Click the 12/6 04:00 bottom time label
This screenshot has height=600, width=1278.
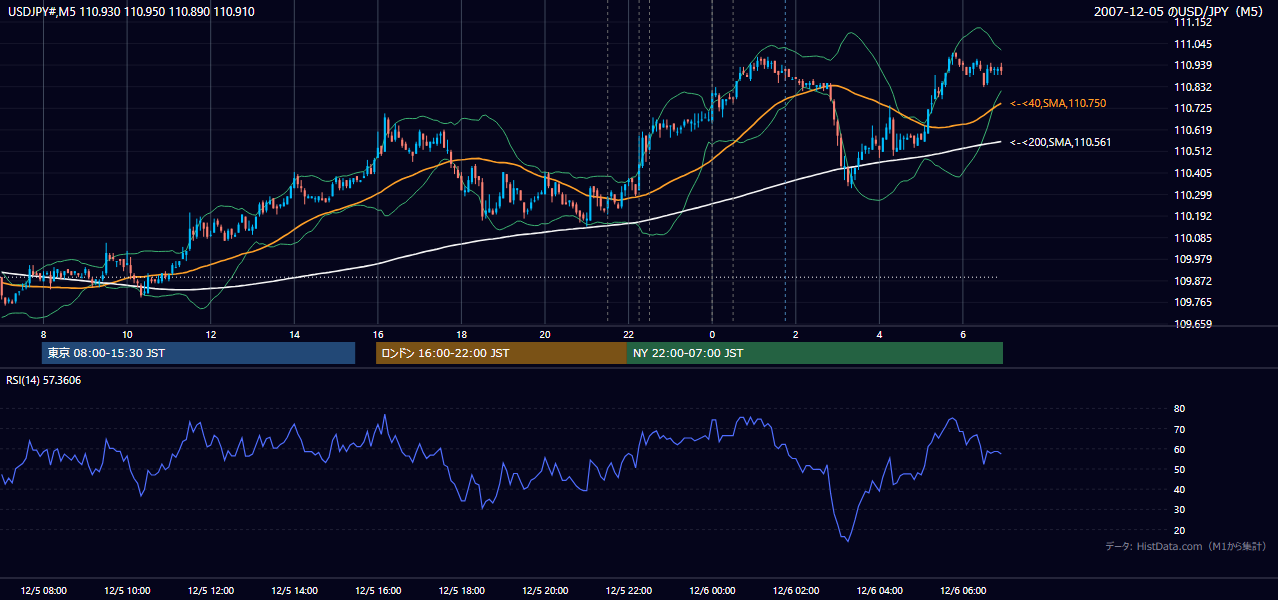879,591
